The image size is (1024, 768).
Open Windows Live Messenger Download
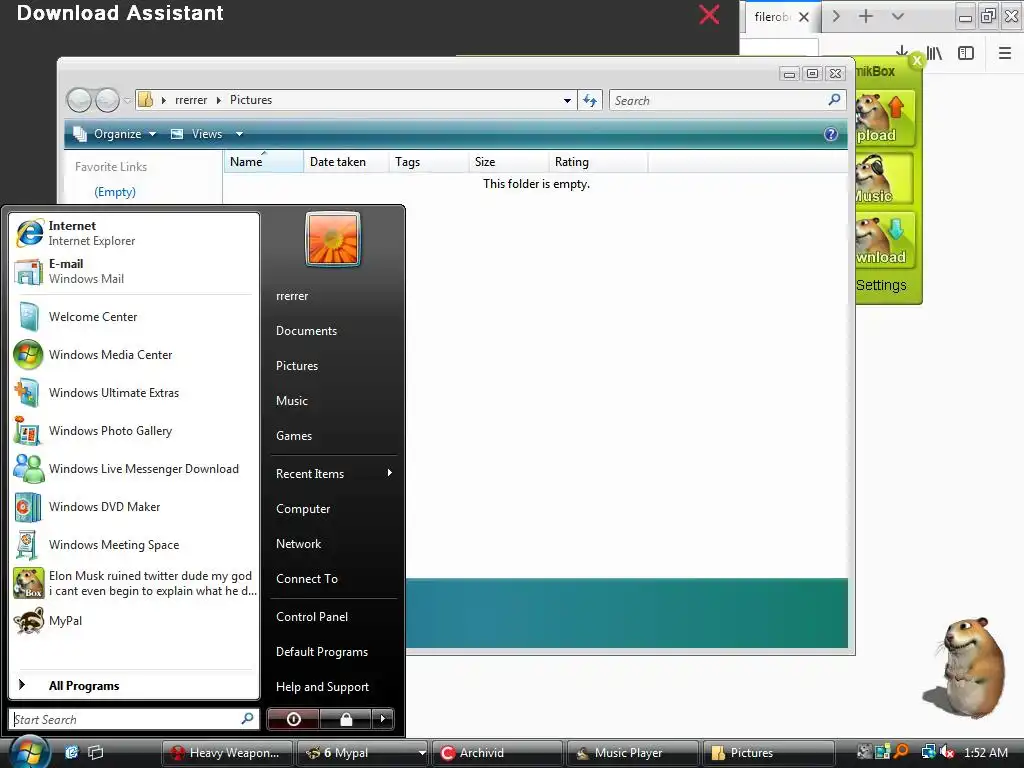click(134, 469)
